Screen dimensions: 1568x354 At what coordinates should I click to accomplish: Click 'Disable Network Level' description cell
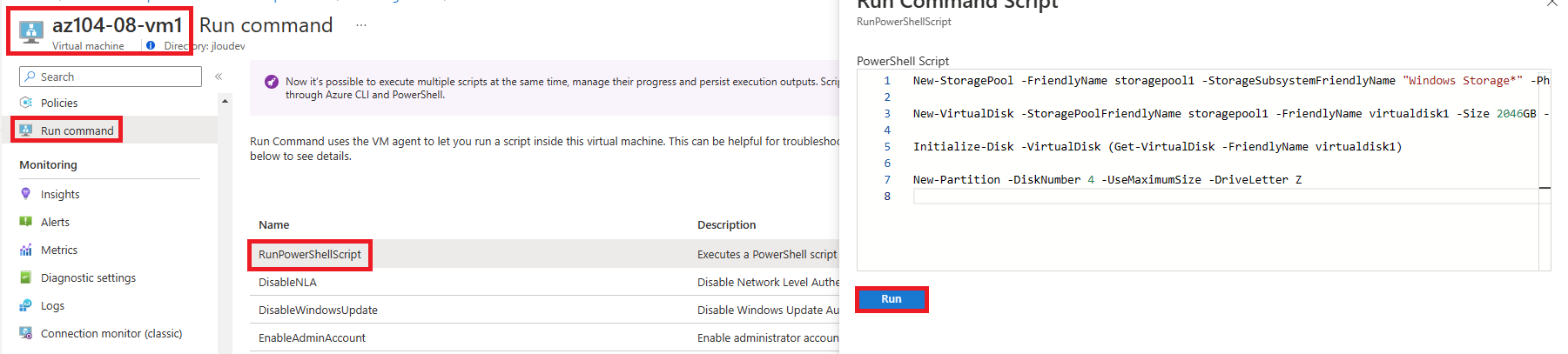(x=768, y=282)
